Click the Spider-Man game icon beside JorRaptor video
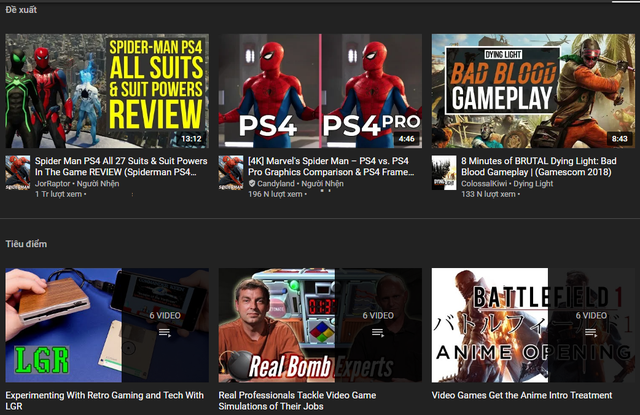Screen dimensions: 640x415 coord(18,173)
